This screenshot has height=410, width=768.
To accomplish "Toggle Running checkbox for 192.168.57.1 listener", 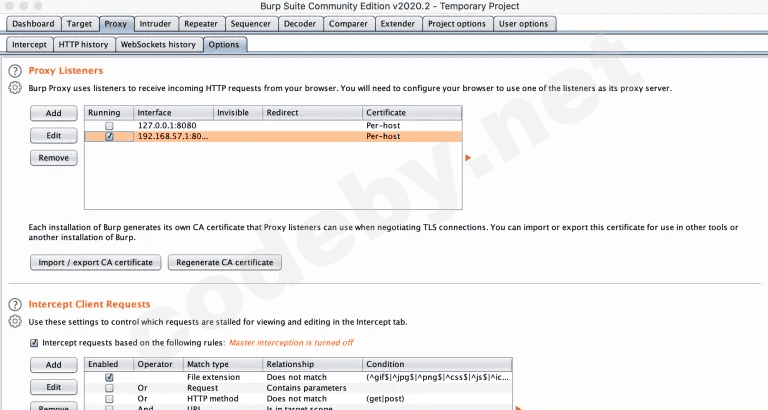I will 109,137.
